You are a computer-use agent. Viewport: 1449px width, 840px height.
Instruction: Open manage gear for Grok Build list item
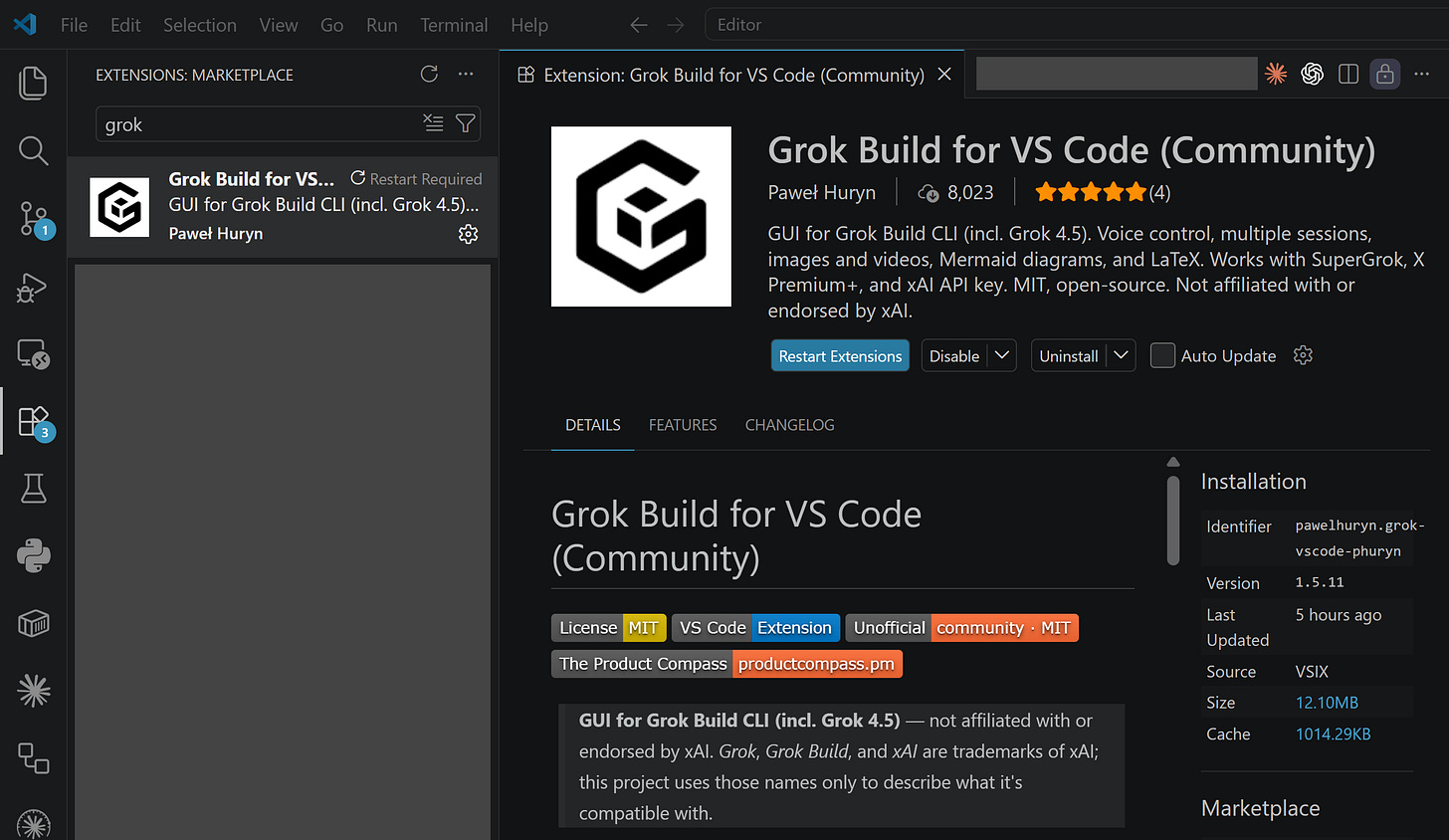click(x=468, y=234)
